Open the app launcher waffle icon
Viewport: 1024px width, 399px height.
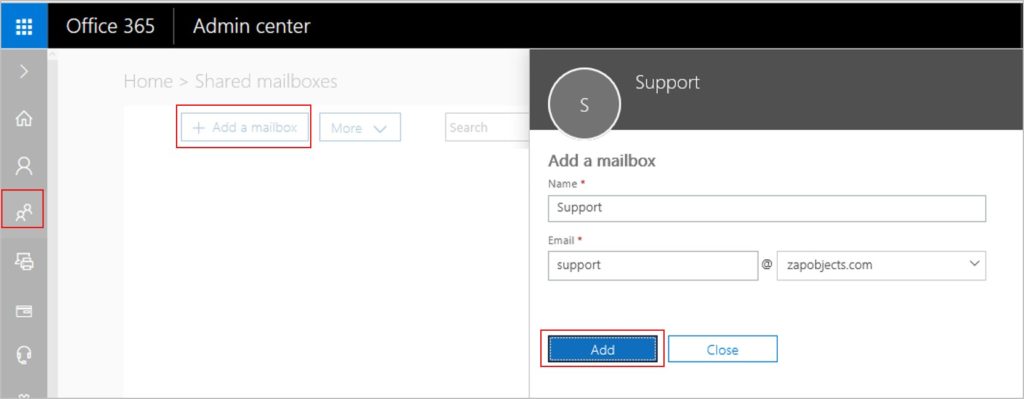(24, 26)
